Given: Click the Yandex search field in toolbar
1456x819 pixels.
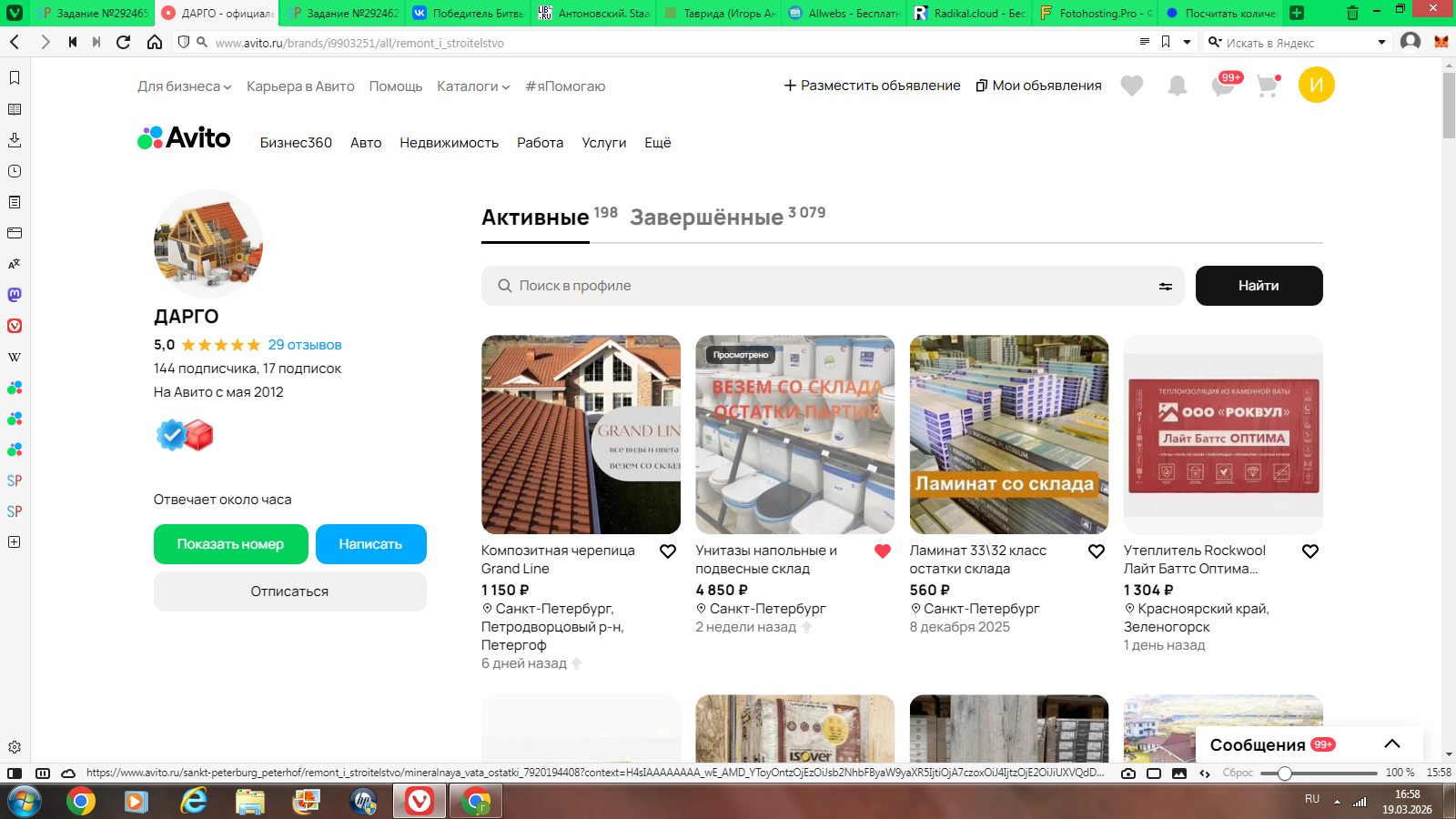Looking at the screenshot, I should (1297, 42).
